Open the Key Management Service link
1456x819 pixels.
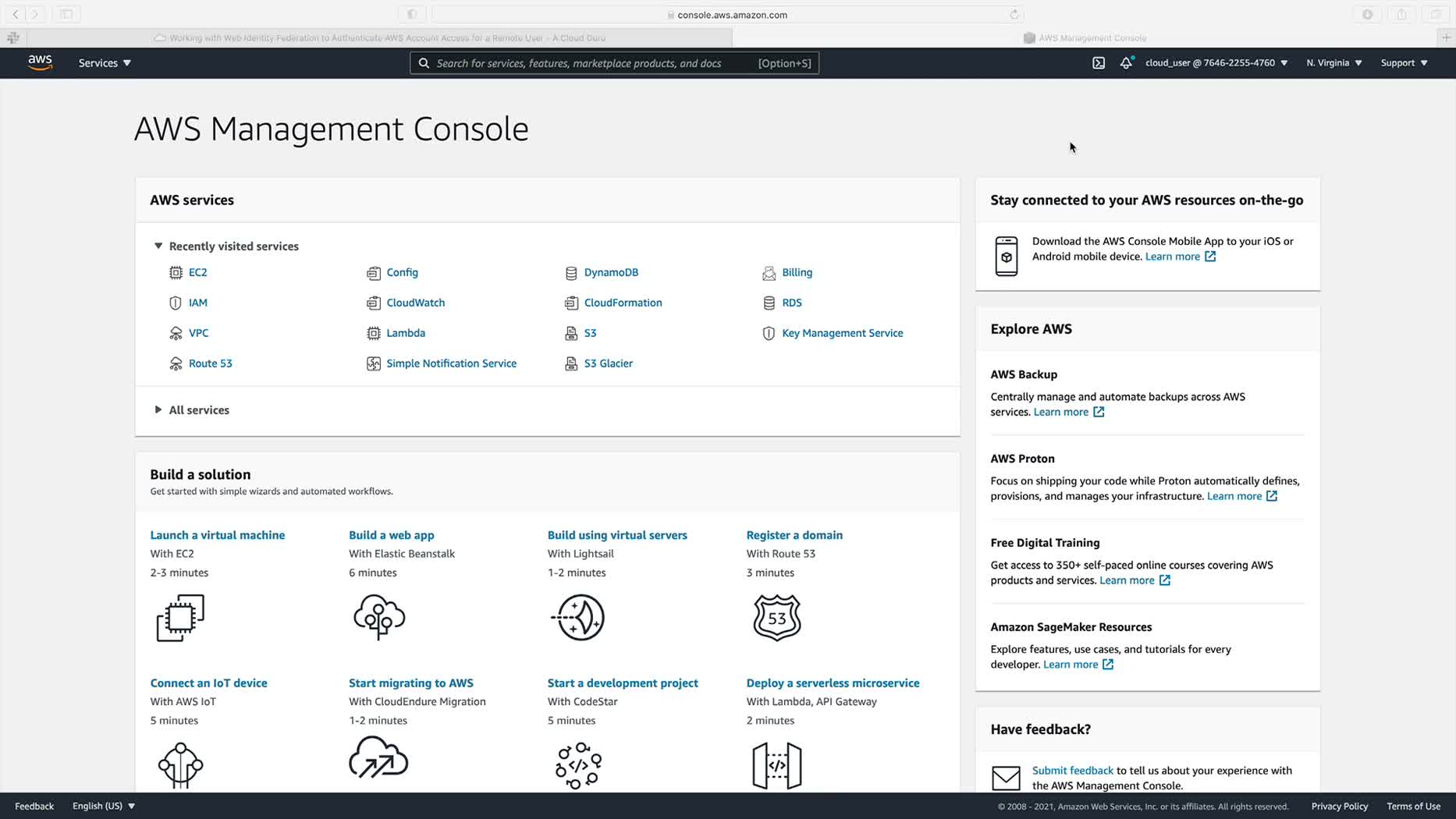843,333
